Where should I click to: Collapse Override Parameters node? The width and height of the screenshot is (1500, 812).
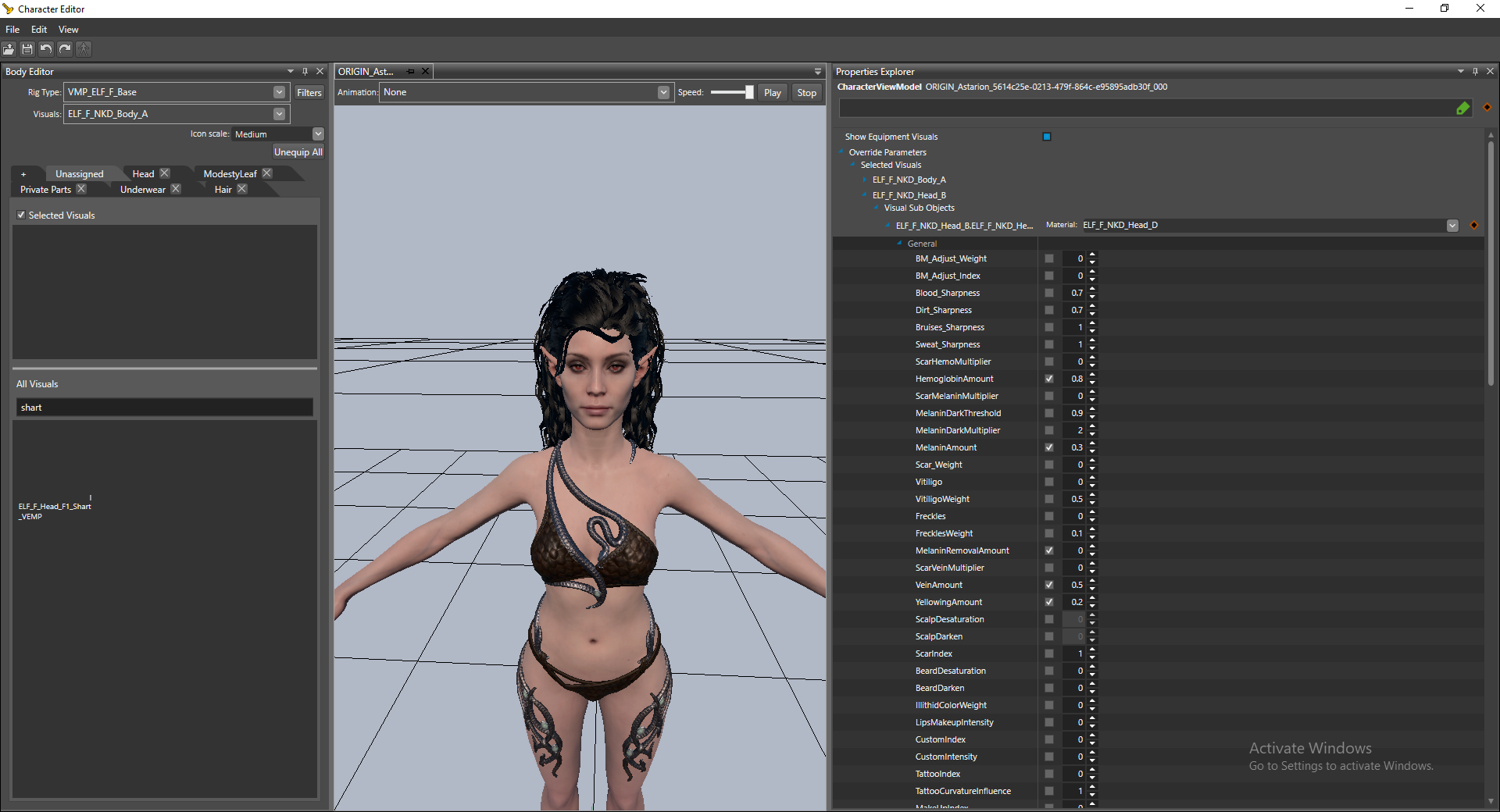[841, 151]
